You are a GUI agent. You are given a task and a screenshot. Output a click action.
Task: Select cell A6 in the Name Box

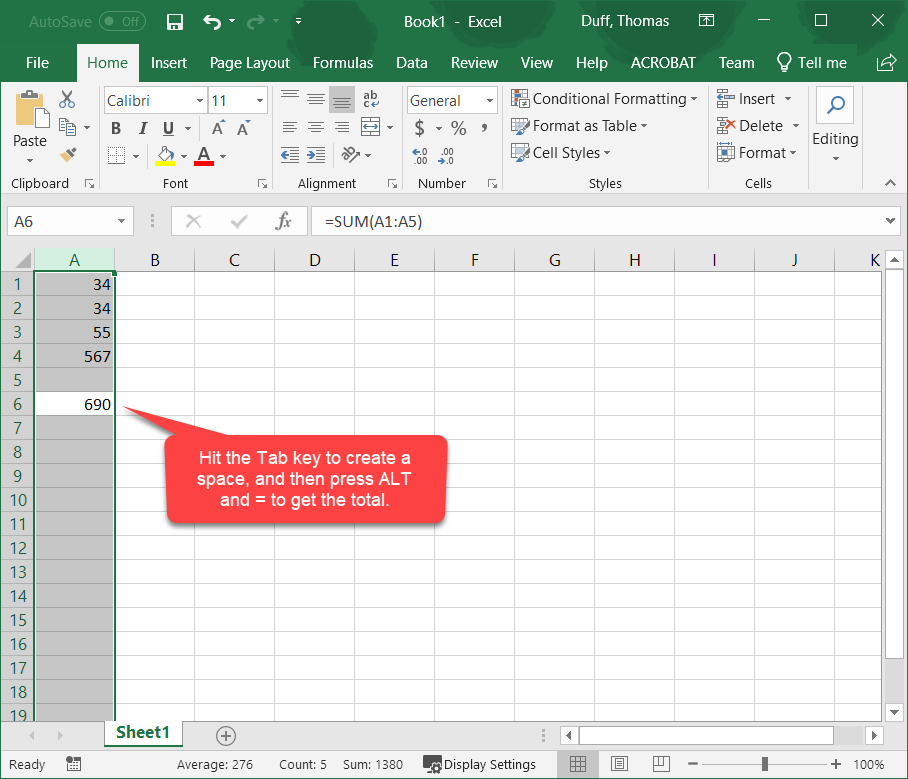(x=62, y=220)
